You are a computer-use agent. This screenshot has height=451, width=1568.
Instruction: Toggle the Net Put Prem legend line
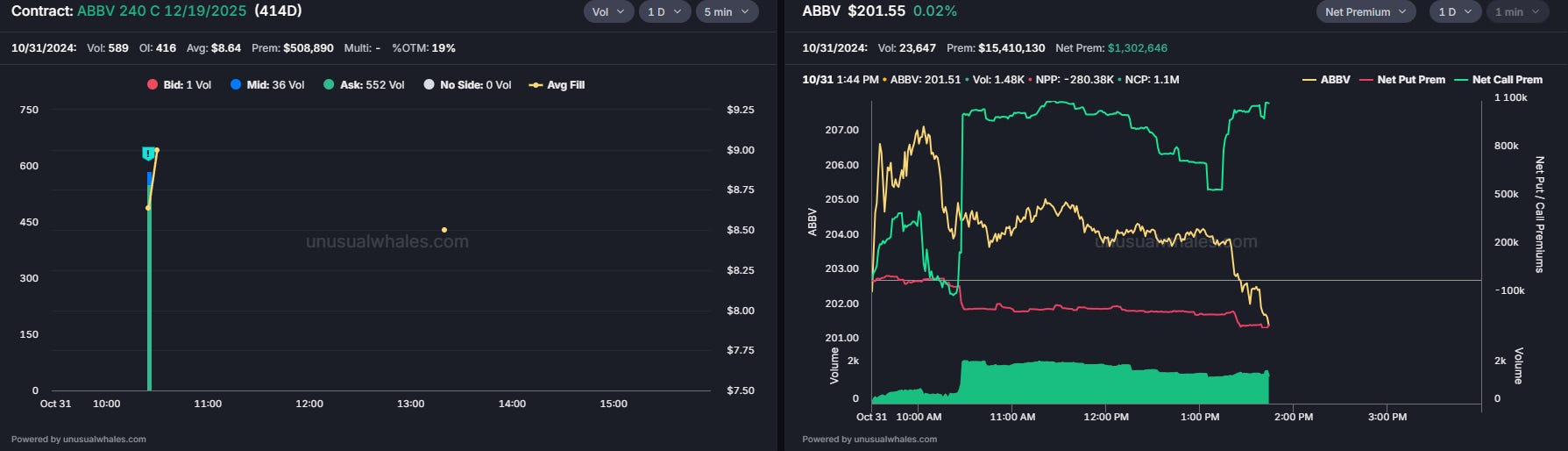[x=1402, y=80]
